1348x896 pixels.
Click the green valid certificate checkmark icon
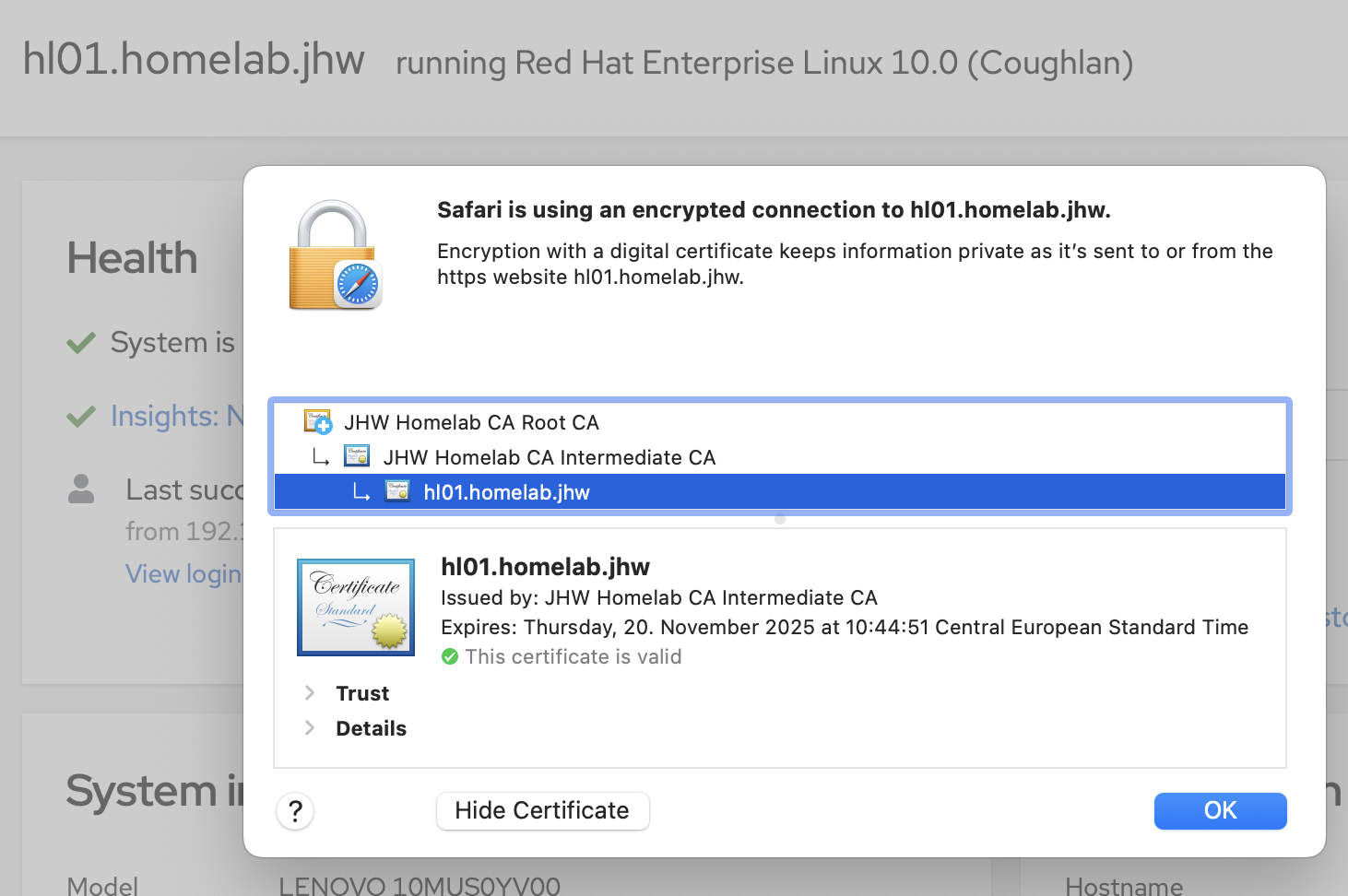point(450,656)
